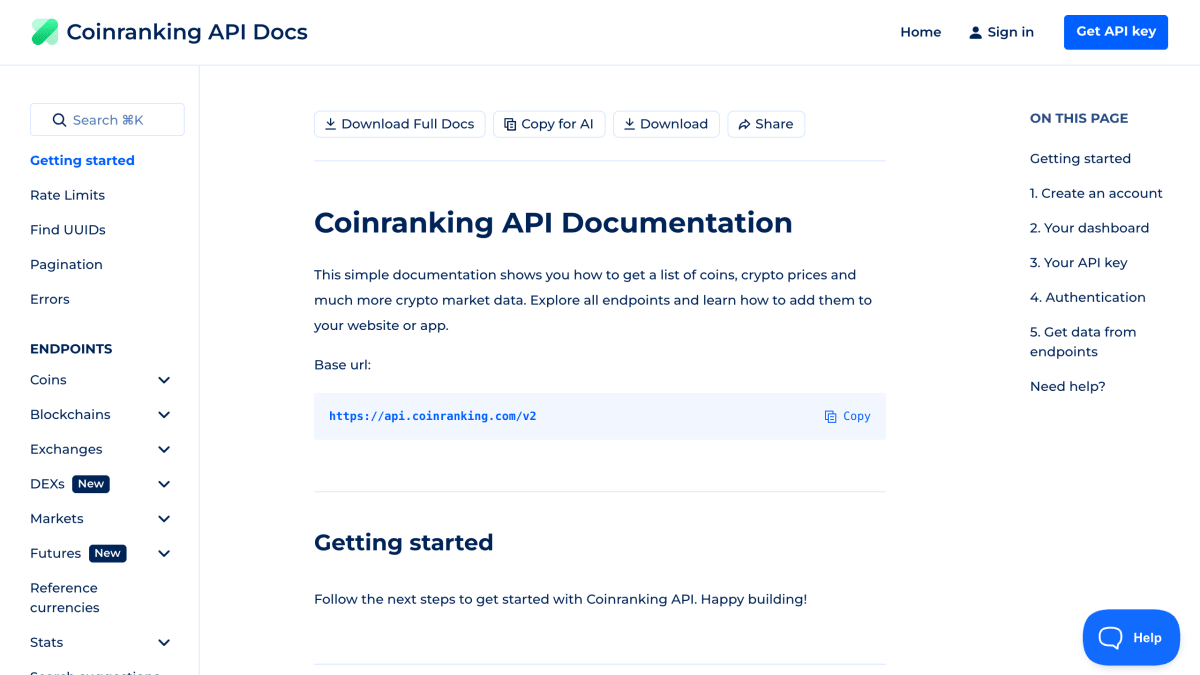
Task: Open Reference currencies in sidebar
Action: point(64,598)
